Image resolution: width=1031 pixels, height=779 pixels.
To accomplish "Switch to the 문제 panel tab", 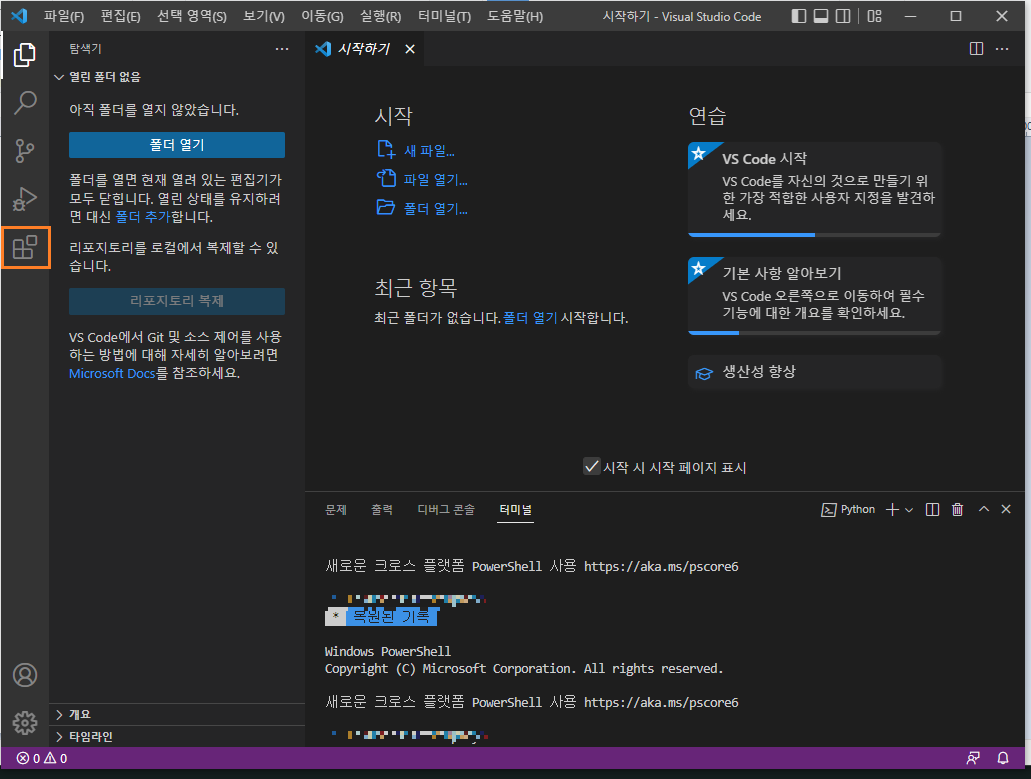I will click(x=336, y=509).
